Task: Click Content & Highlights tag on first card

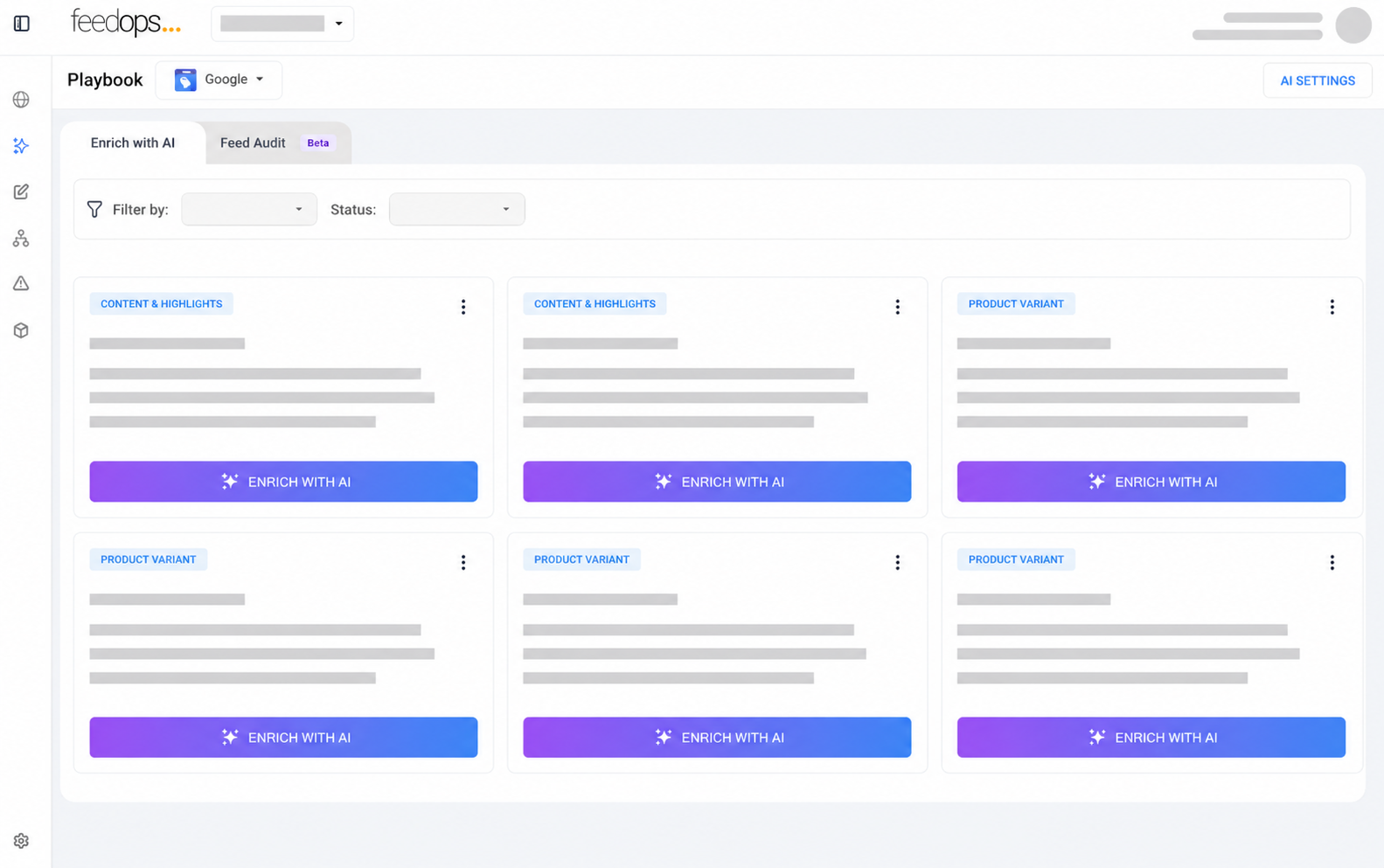Action: [x=161, y=304]
